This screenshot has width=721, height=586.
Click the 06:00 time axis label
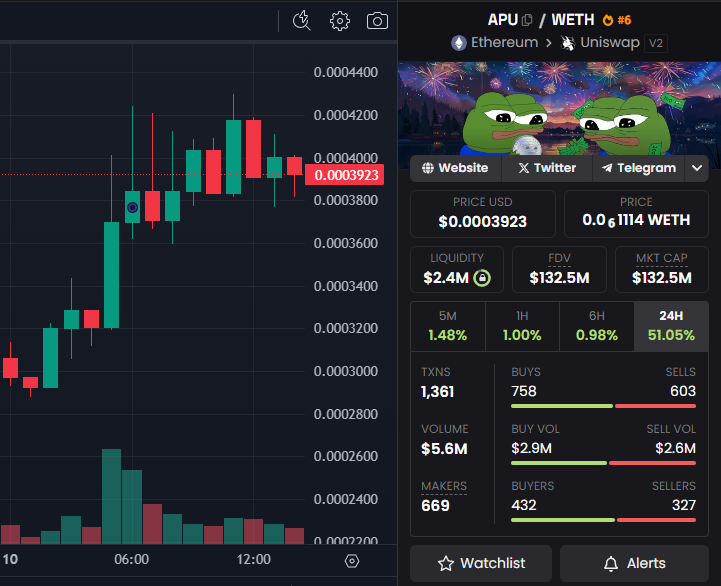click(x=132, y=559)
